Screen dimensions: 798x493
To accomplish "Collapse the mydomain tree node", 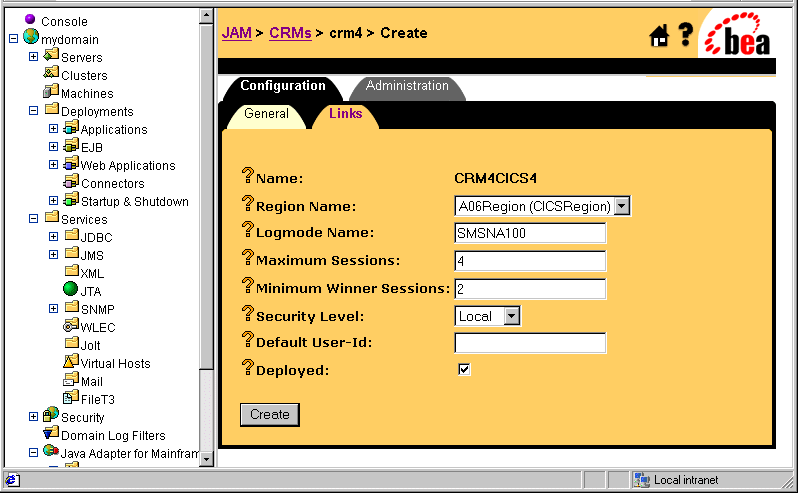I will click(x=14, y=39).
